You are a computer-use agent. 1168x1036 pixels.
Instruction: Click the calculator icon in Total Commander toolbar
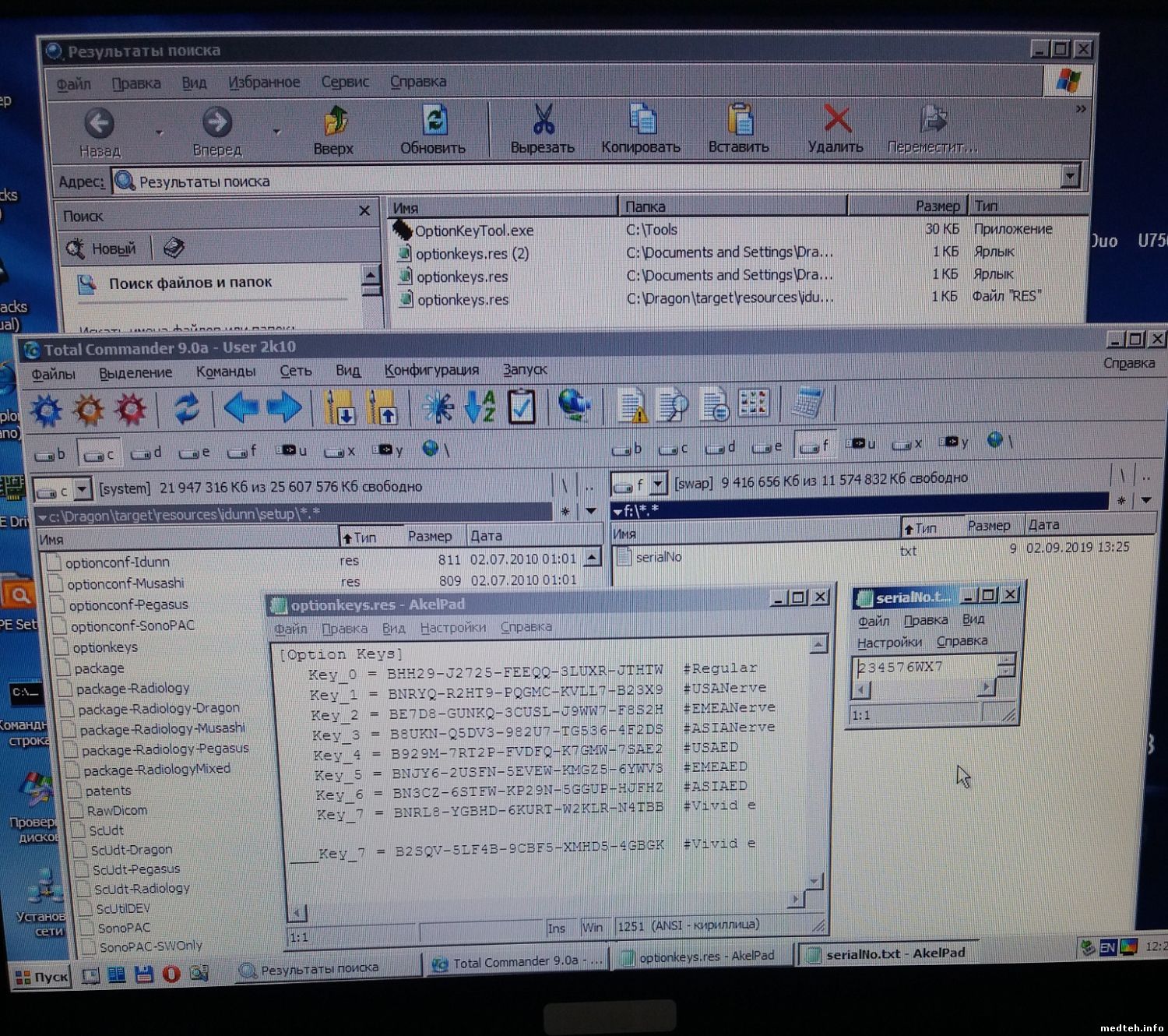coord(807,403)
